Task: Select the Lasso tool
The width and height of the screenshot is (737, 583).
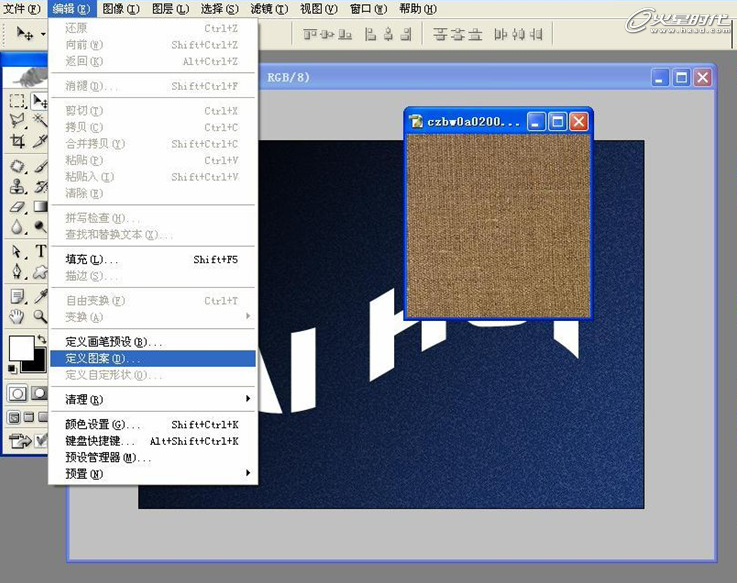Action: (x=17, y=121)
